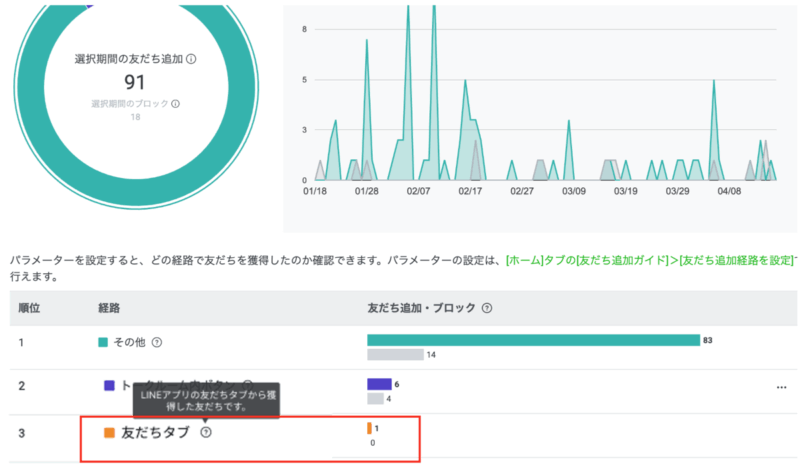The image size is (800, 471).
Task: Click the 選択期間の友だち追加 label
Action: click(129, 59)
